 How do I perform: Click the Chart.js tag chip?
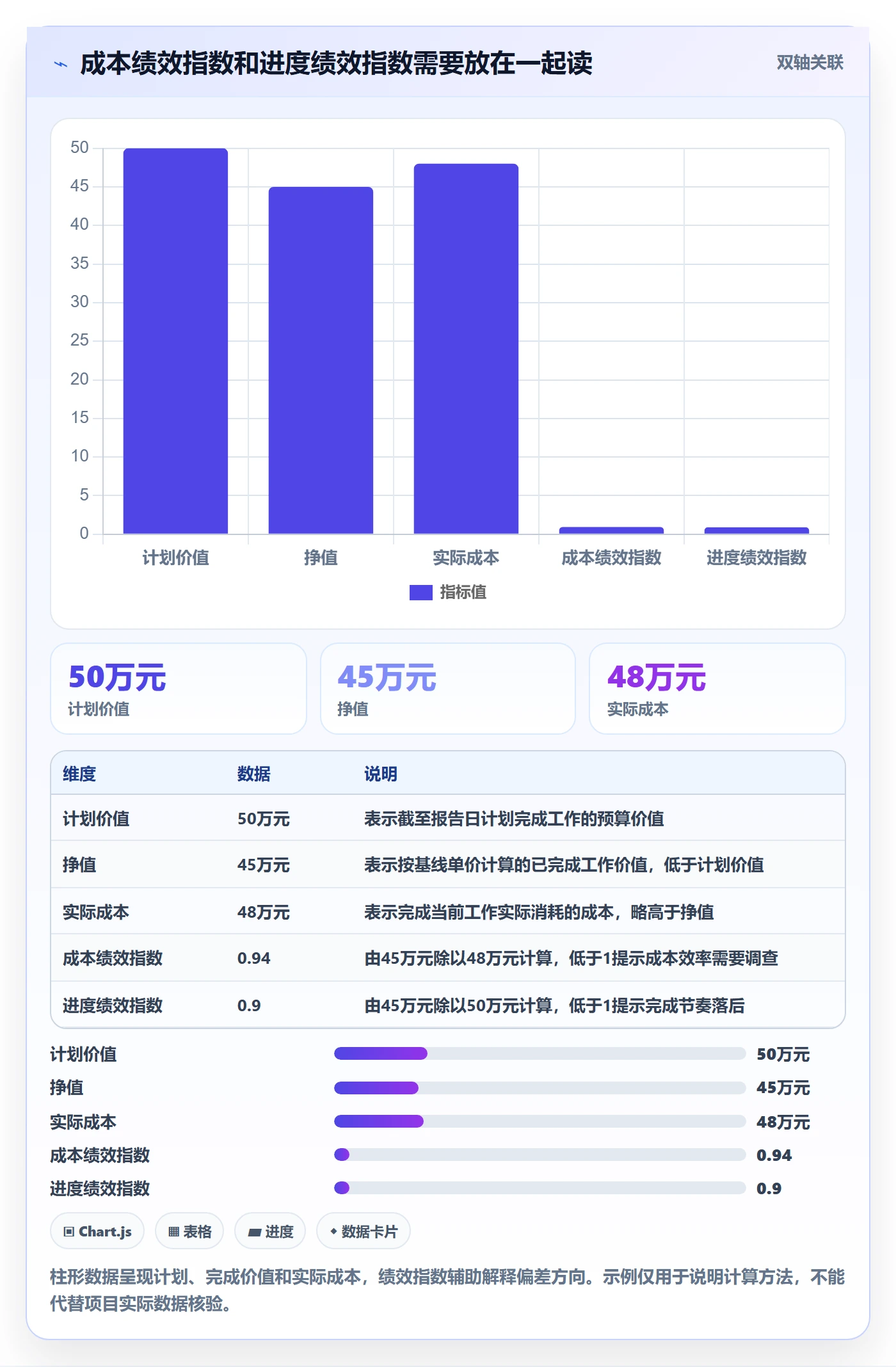click(97, 1231)
